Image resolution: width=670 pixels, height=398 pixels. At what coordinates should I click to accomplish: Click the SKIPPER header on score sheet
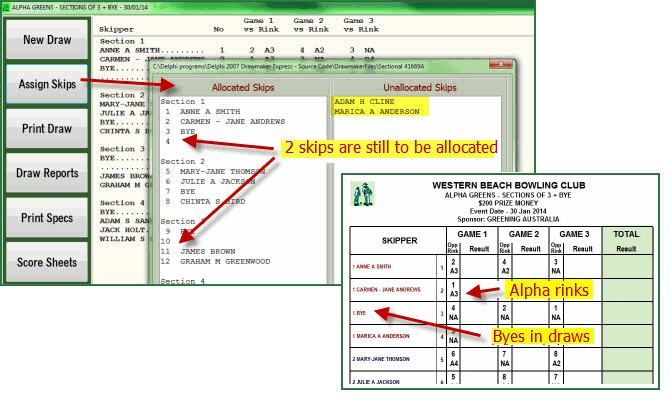pyautogui.click(x=399, y=241)
